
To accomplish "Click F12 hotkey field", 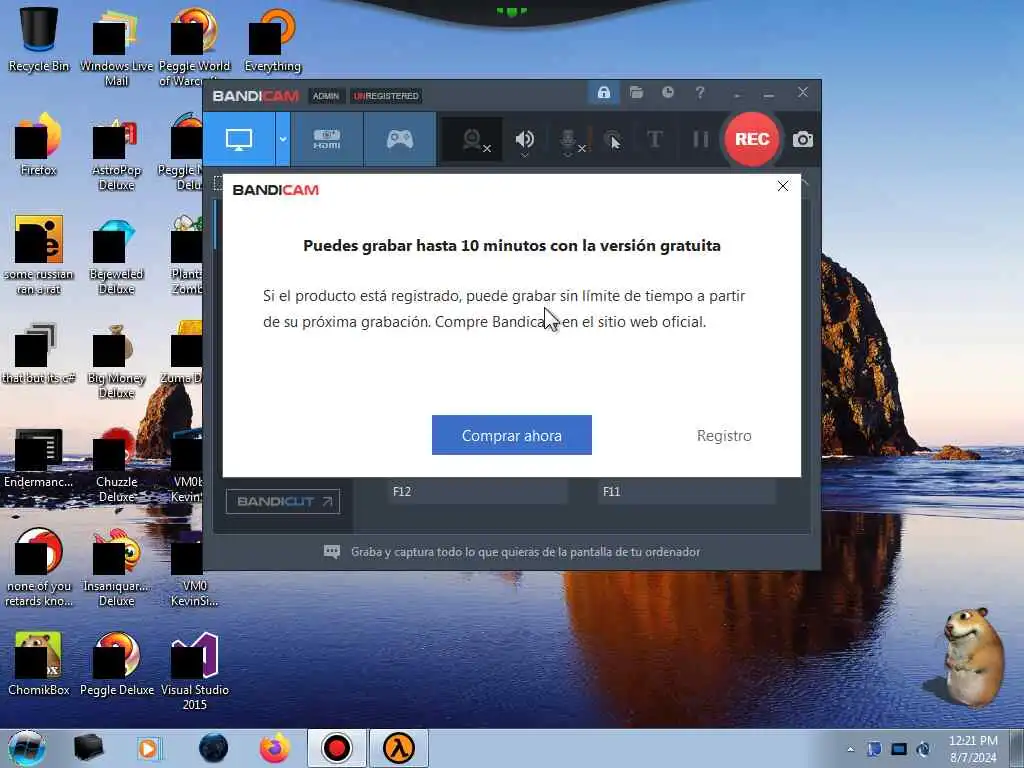I will click(477, 491).
